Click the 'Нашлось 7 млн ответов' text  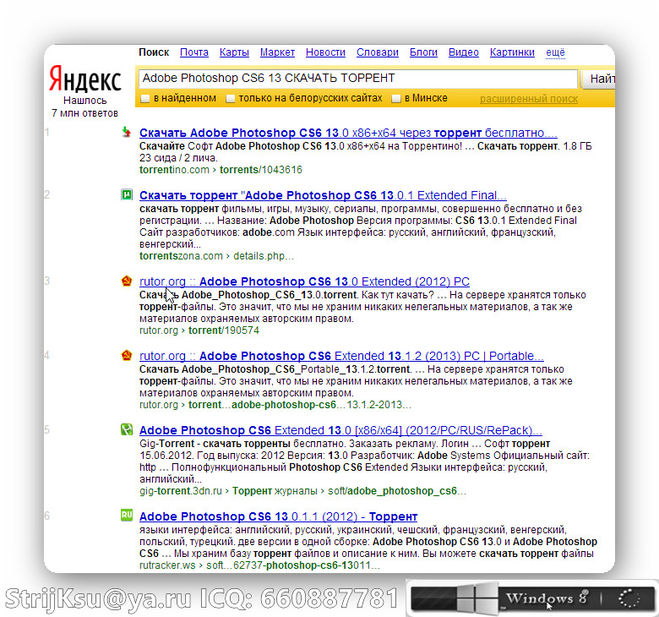click(x=85, y=107)
